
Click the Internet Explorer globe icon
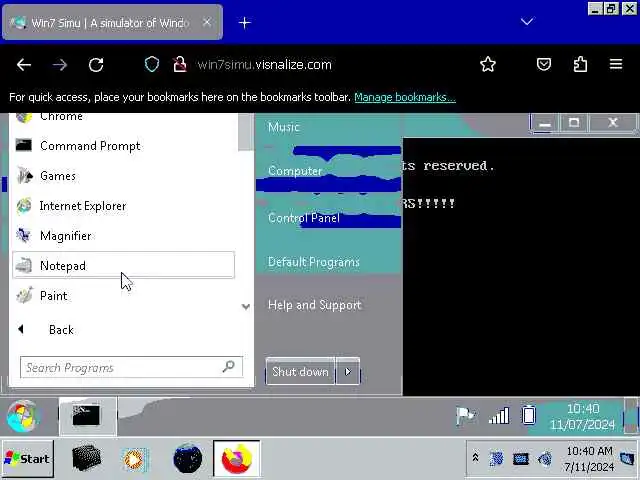click(x=24, y=206)
